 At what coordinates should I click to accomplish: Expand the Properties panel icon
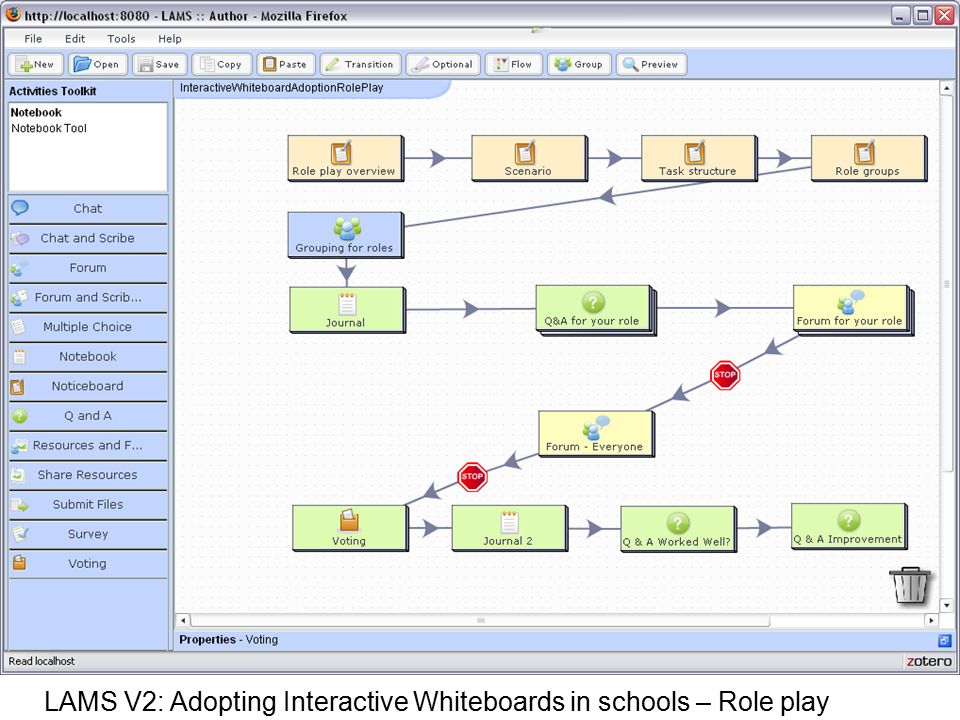944,640
